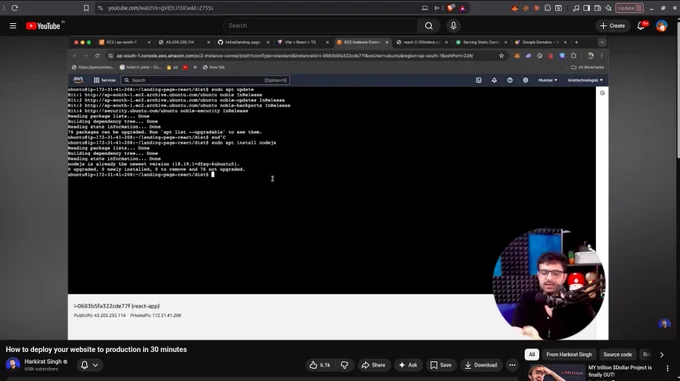Click the AWS logo in the video

click(78, 80)
